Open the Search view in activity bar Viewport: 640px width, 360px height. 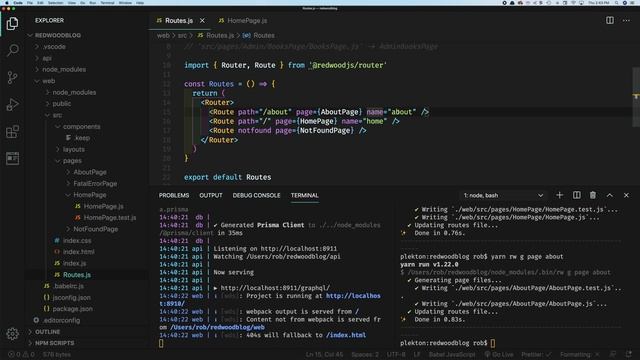coord(12,50)
